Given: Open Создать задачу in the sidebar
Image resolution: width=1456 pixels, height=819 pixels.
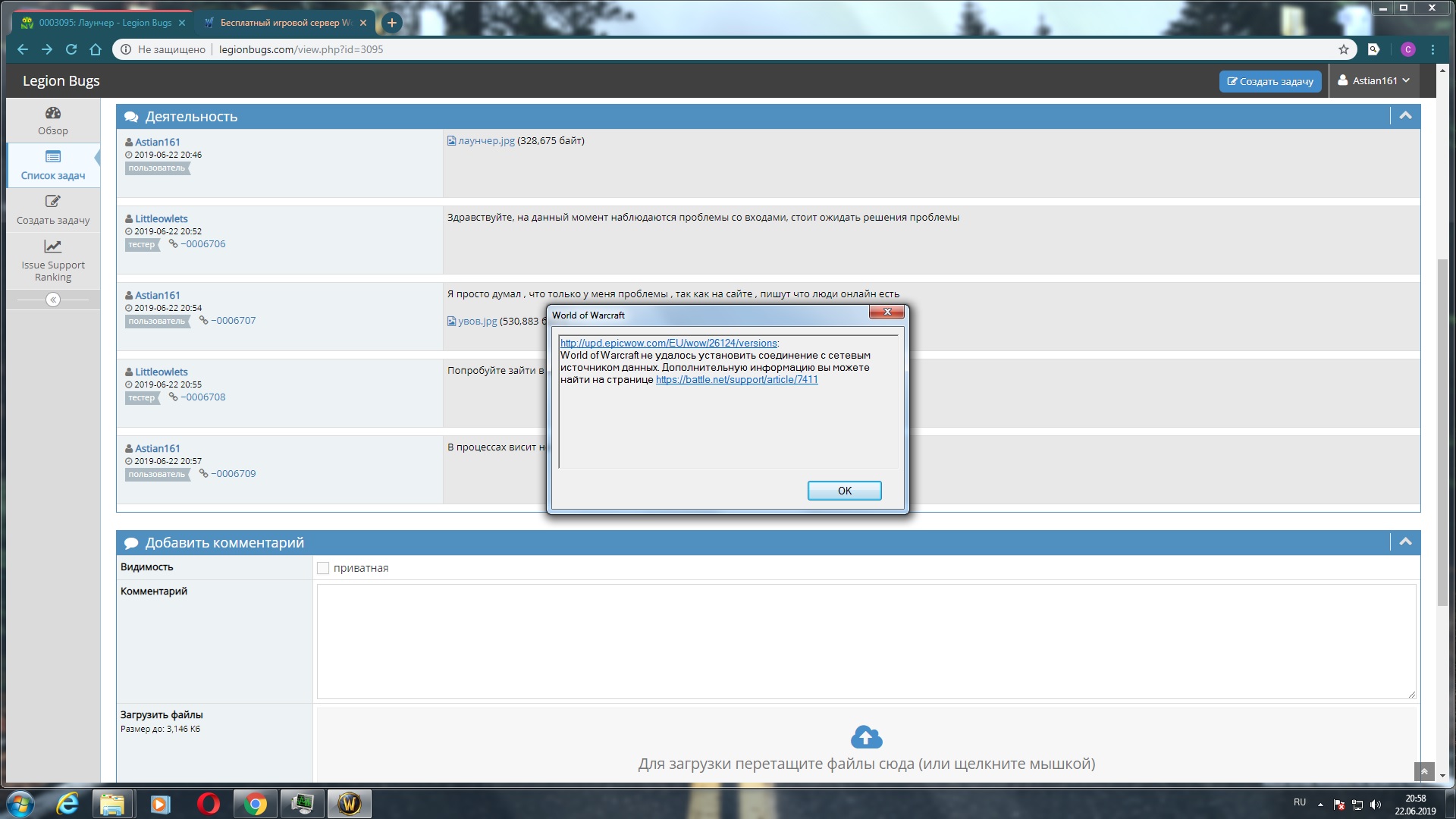Looking at the screenshot, I should click(x=53, y=202).
